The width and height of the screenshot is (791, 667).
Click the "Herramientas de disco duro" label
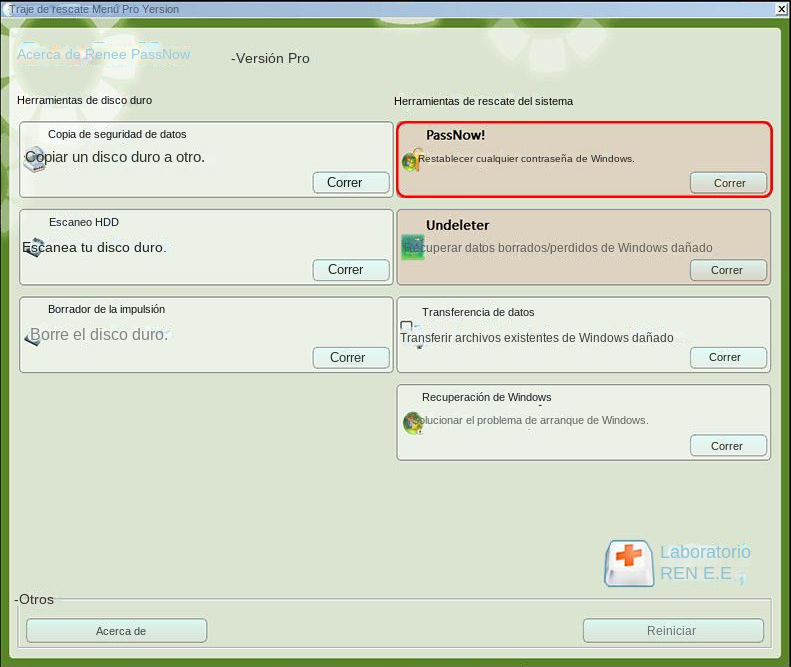pos(85,100)
